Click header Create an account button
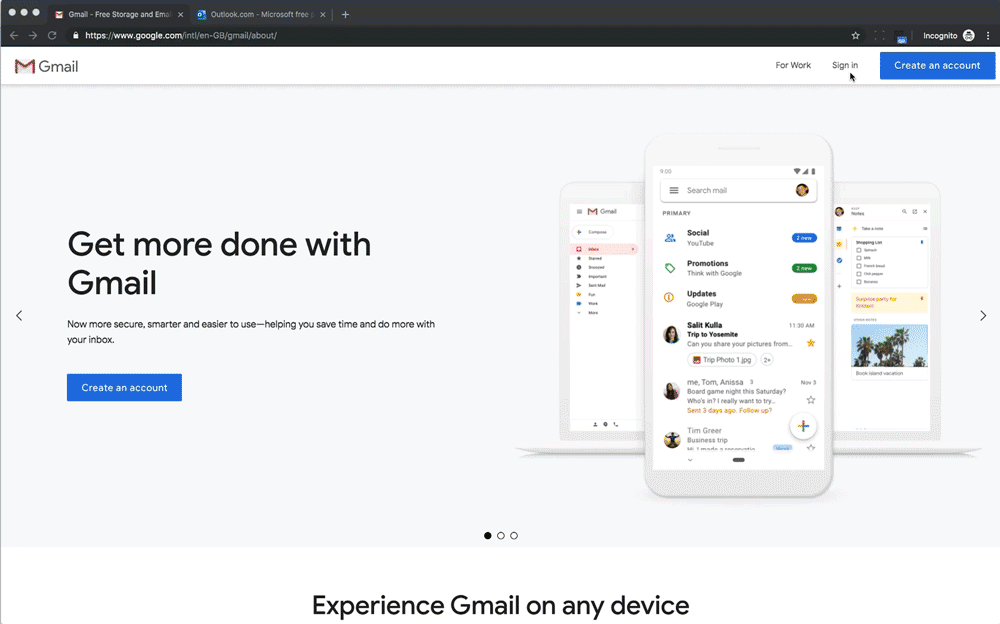 [937, 66]
